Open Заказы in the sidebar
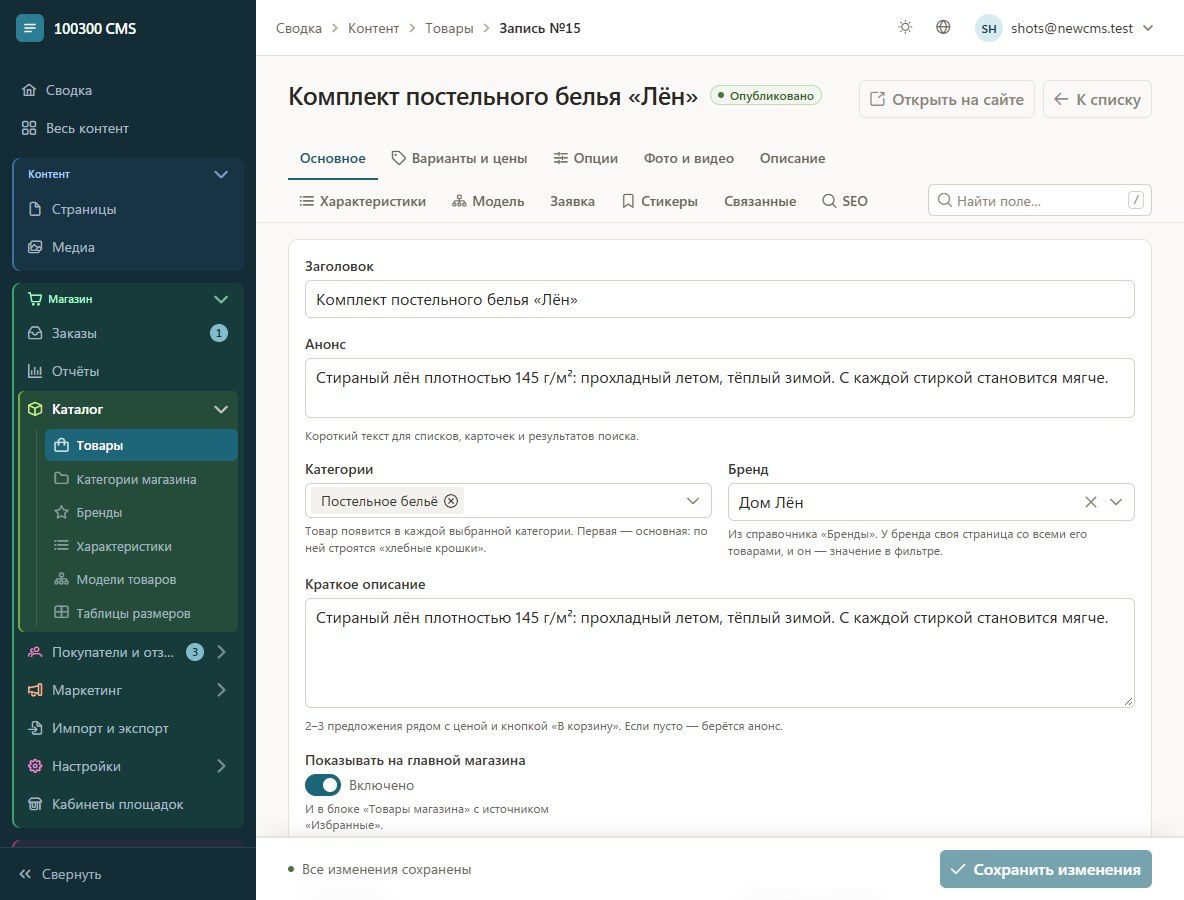The width and height of the screenshot is (1184, 900). (x=129, y=333)
